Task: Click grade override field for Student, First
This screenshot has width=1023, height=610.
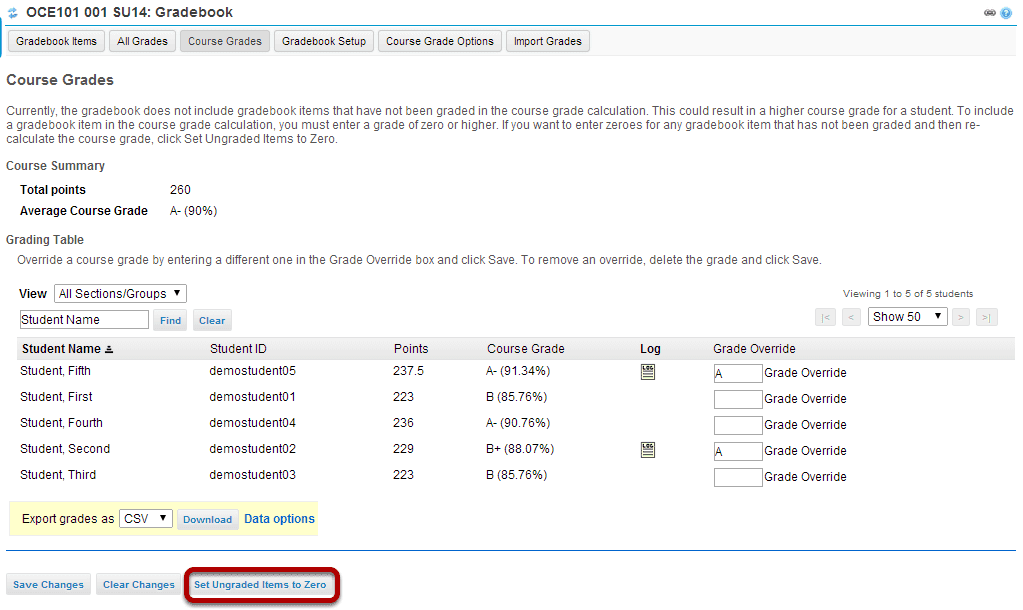Action: [738, 399]
